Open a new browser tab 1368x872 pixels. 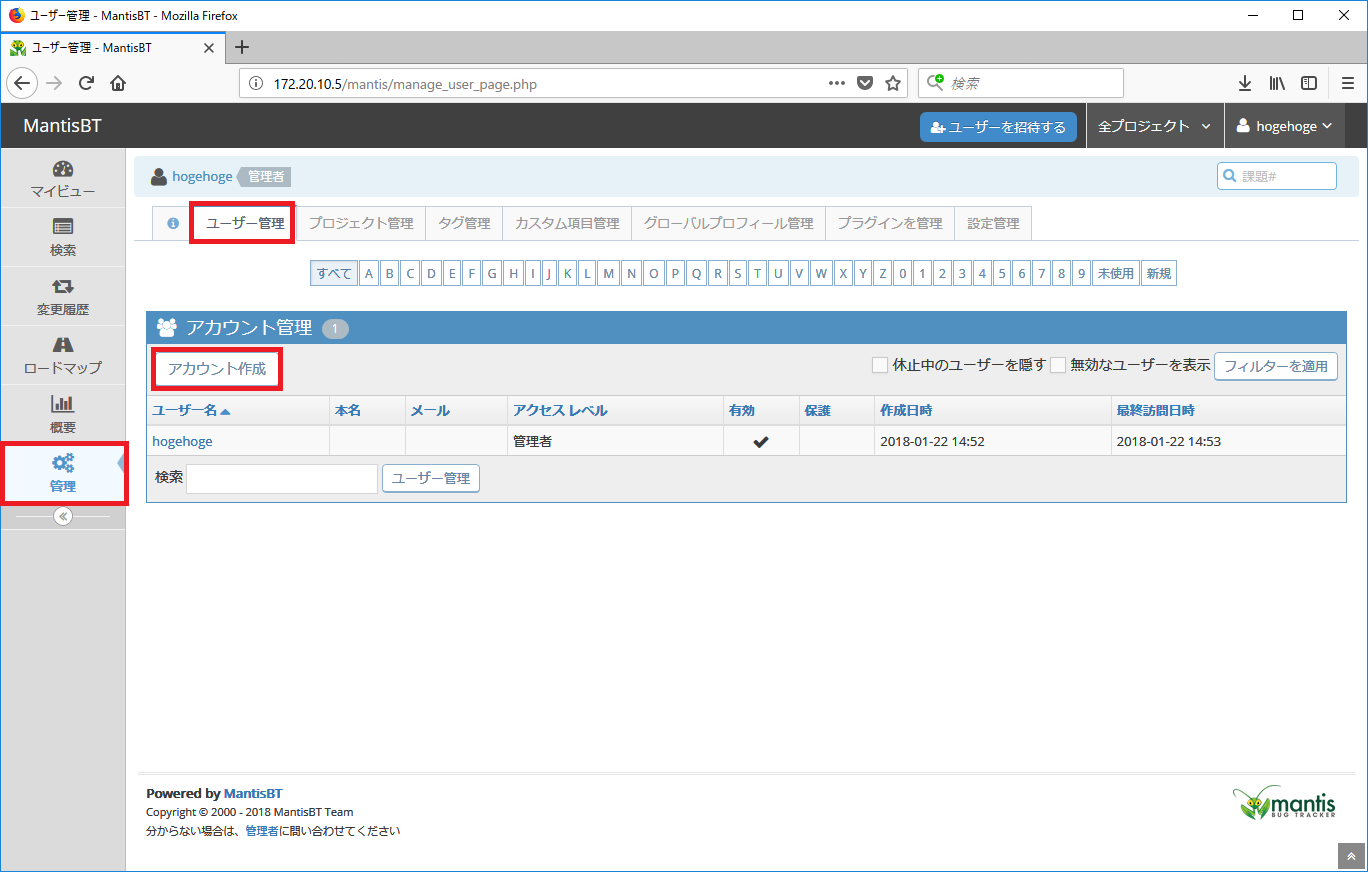coord(241,47)
